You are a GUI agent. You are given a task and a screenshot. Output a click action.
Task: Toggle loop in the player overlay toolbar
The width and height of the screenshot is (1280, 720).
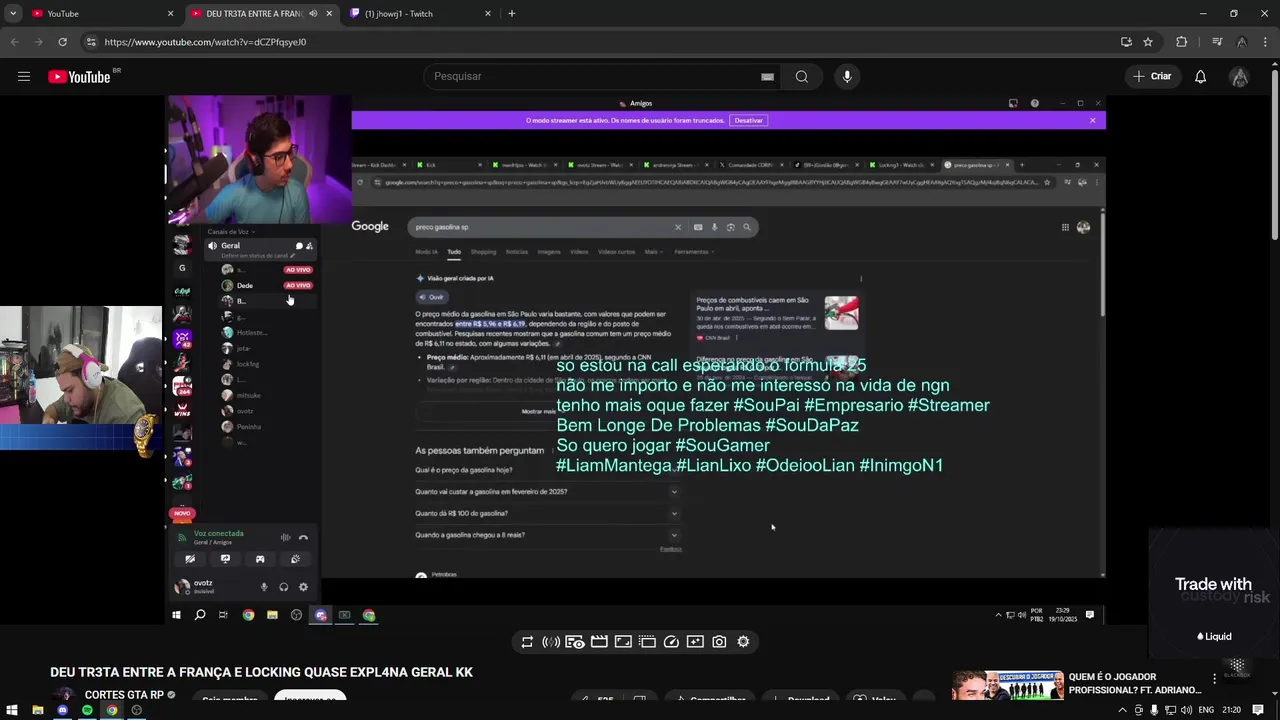(527, 642)
